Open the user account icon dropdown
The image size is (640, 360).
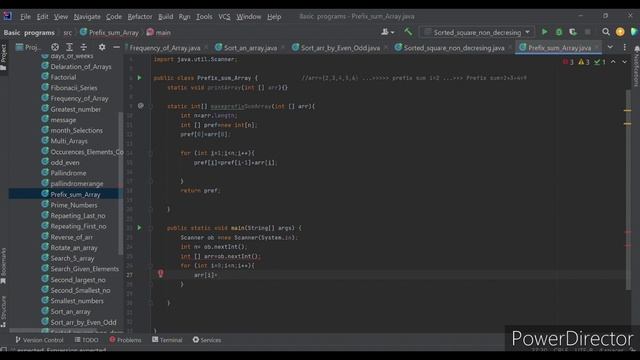(387, 32)
